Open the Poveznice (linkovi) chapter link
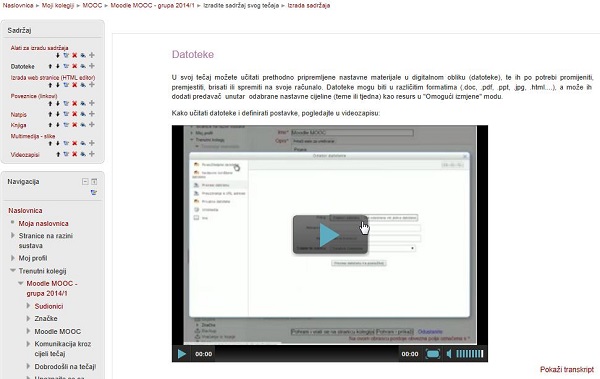Viewport: 600px width, 379px height. click(x=34, y=96)
